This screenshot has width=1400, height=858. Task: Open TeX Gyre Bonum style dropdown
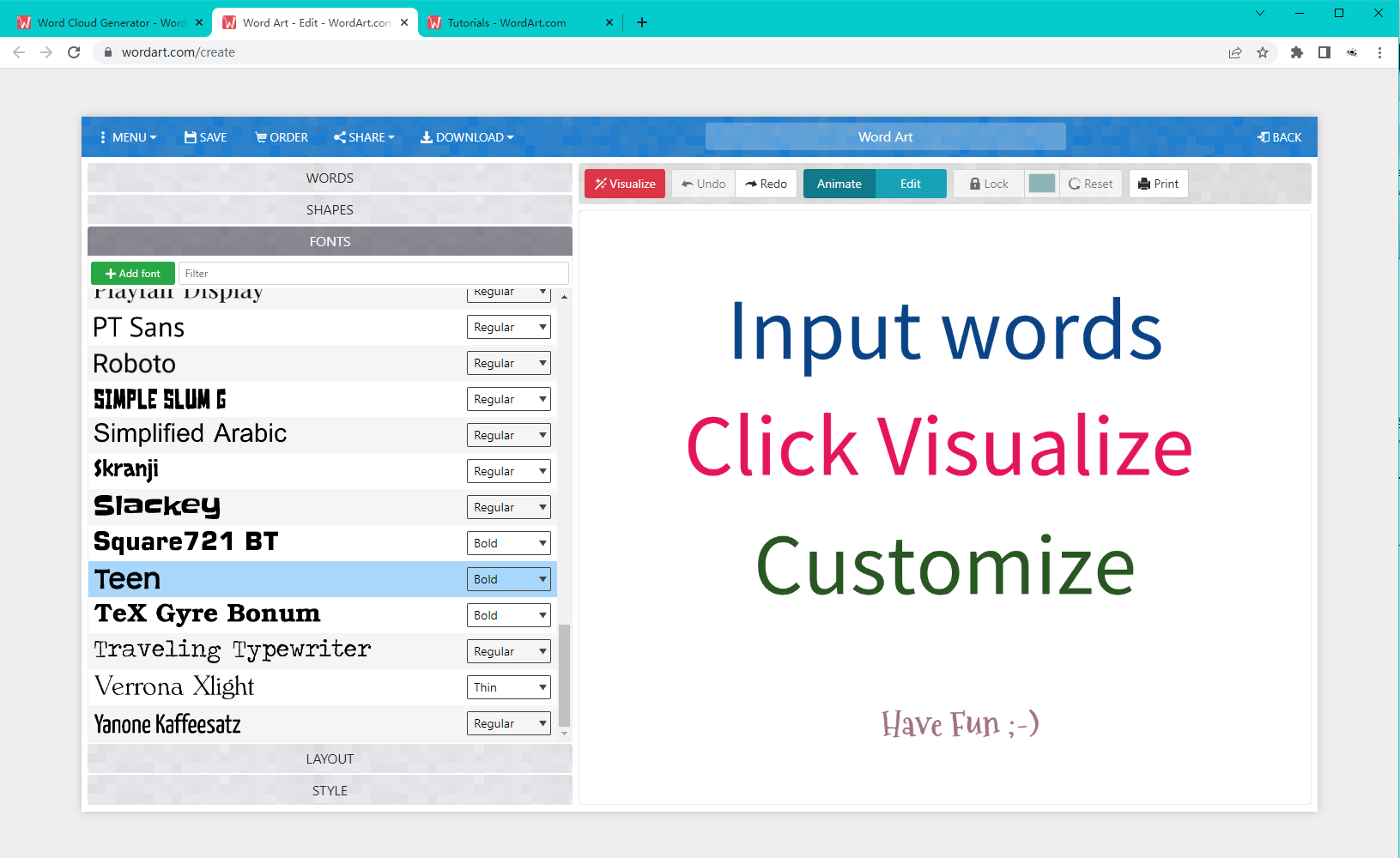[509, 615]
